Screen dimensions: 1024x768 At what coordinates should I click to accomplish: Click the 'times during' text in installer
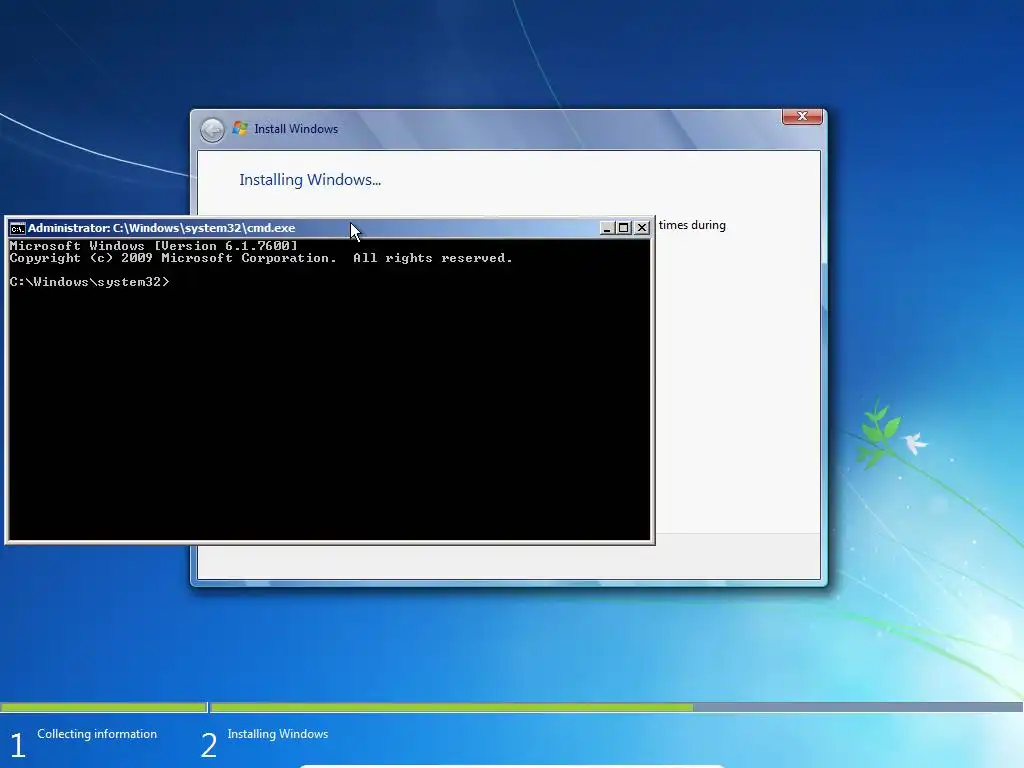(692, 225)
